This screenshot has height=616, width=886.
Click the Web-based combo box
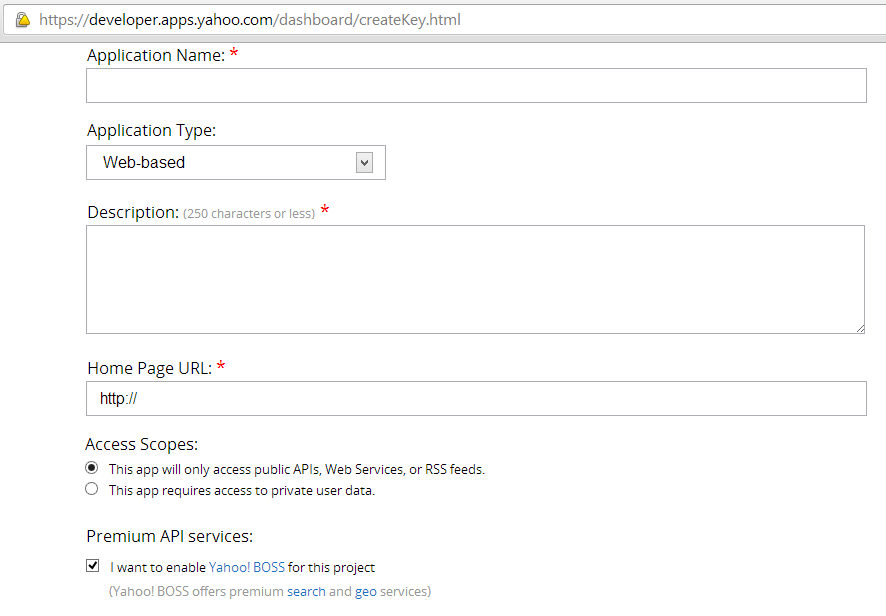pos(236,163)
